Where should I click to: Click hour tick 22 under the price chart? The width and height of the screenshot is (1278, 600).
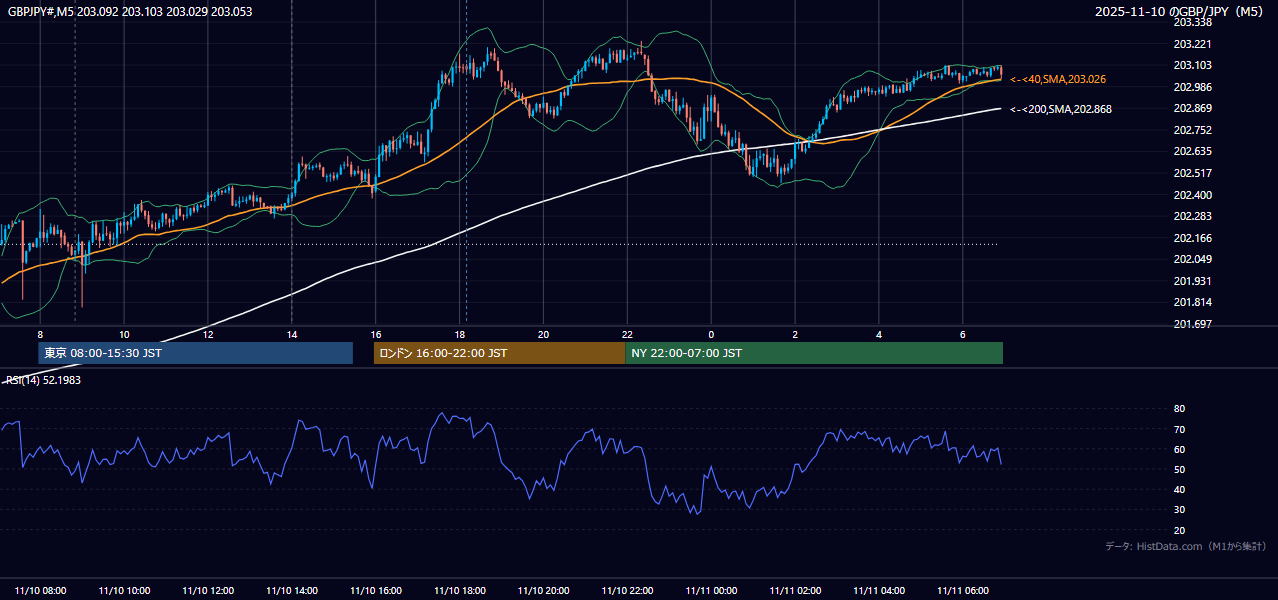coord(627,334)
